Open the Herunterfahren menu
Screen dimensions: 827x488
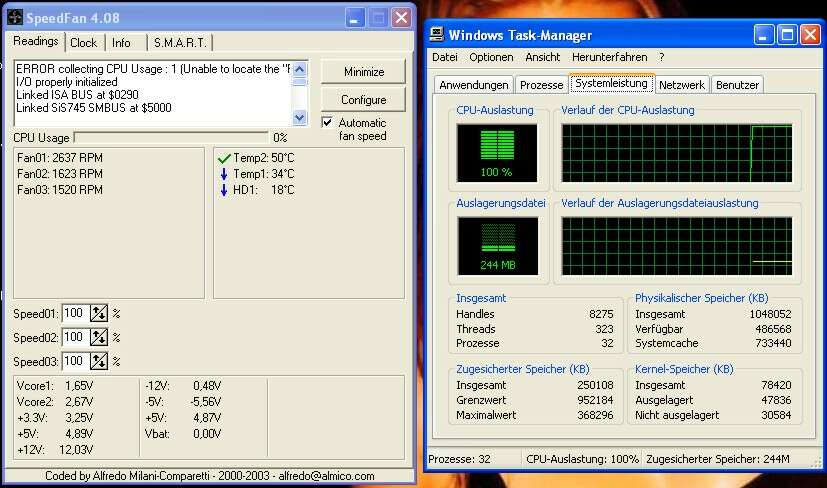(609, 57)
